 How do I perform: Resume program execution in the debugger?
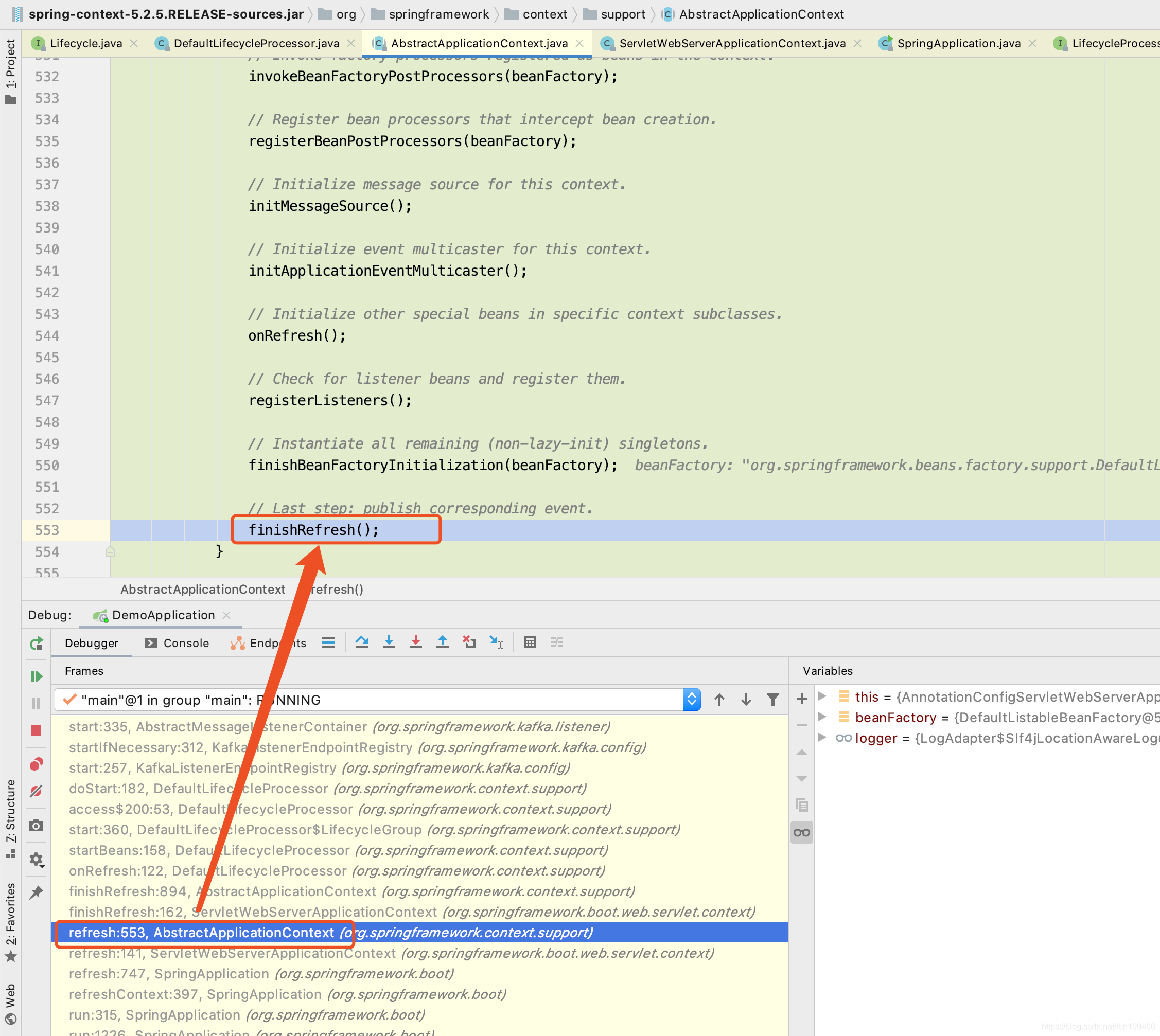(x=36, y=677)
